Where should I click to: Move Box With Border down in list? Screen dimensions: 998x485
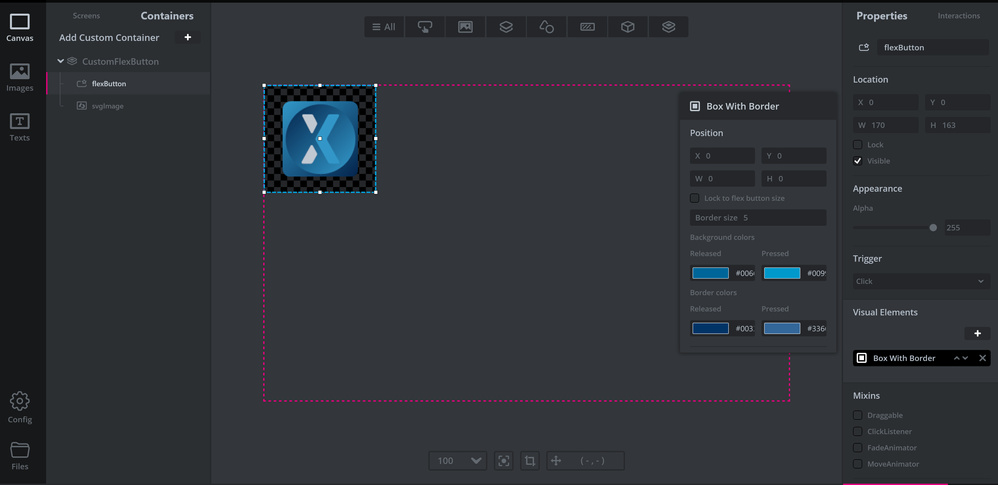[966, 358]
